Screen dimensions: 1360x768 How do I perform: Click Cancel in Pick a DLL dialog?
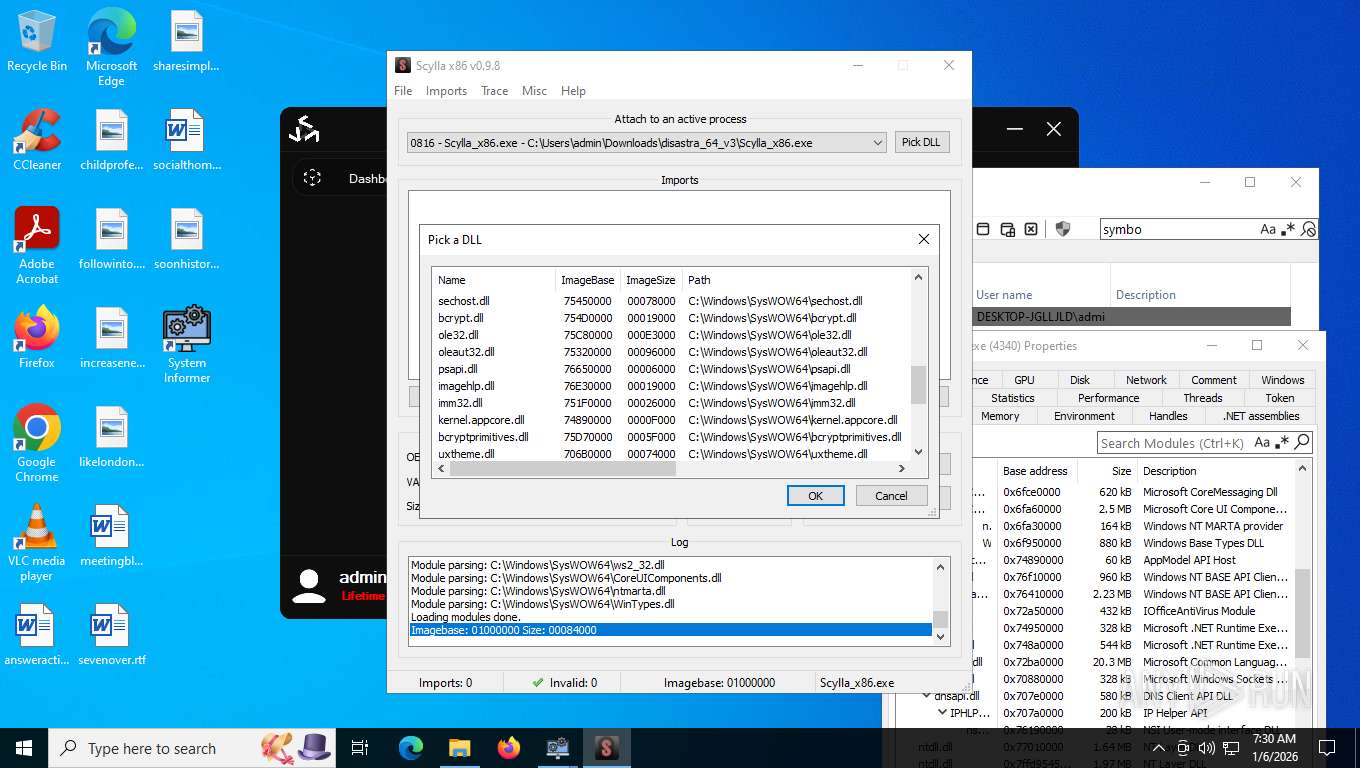pyautogui.click(x=891, y=496)
